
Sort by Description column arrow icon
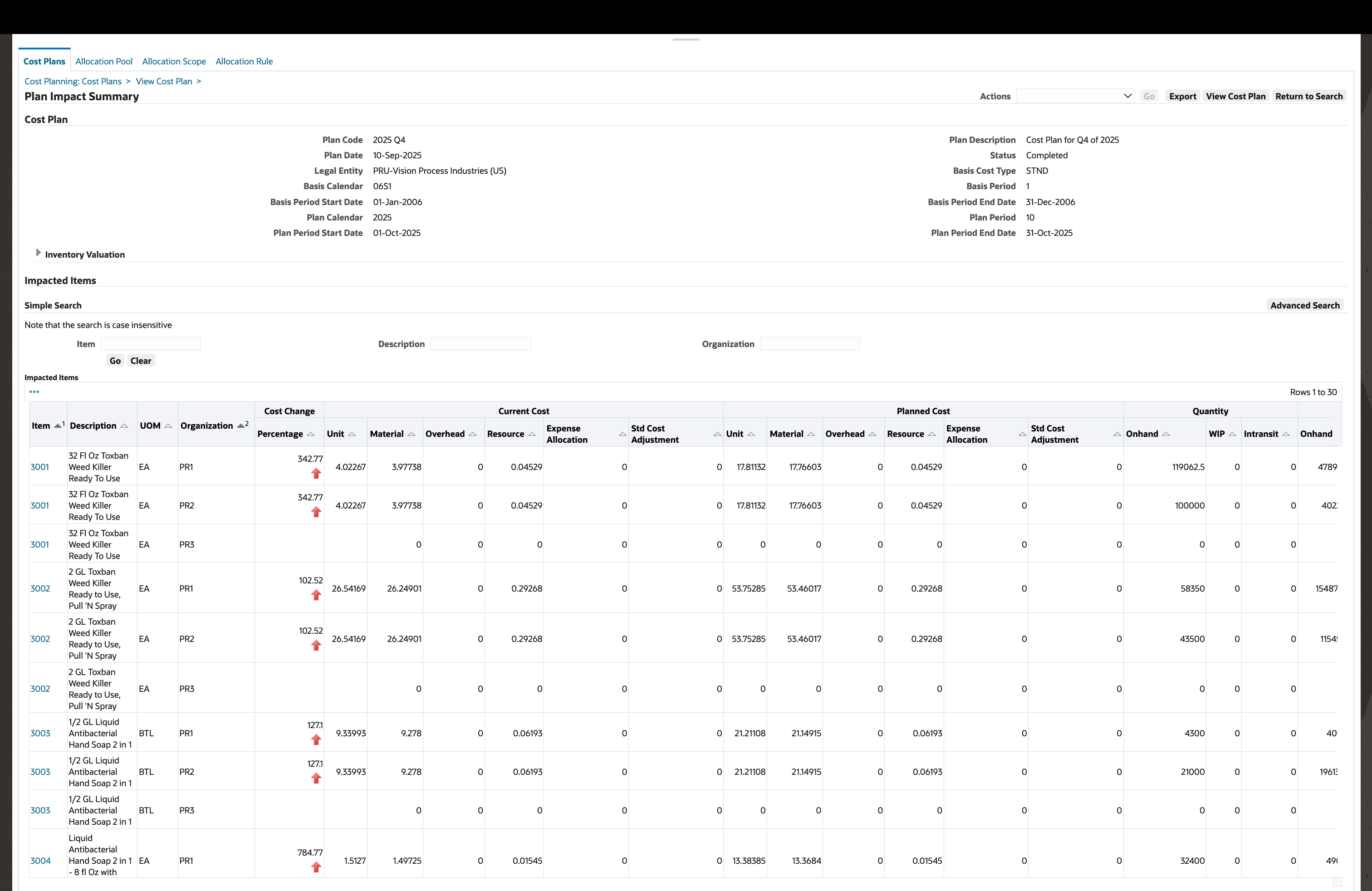(x=124, y=426)
